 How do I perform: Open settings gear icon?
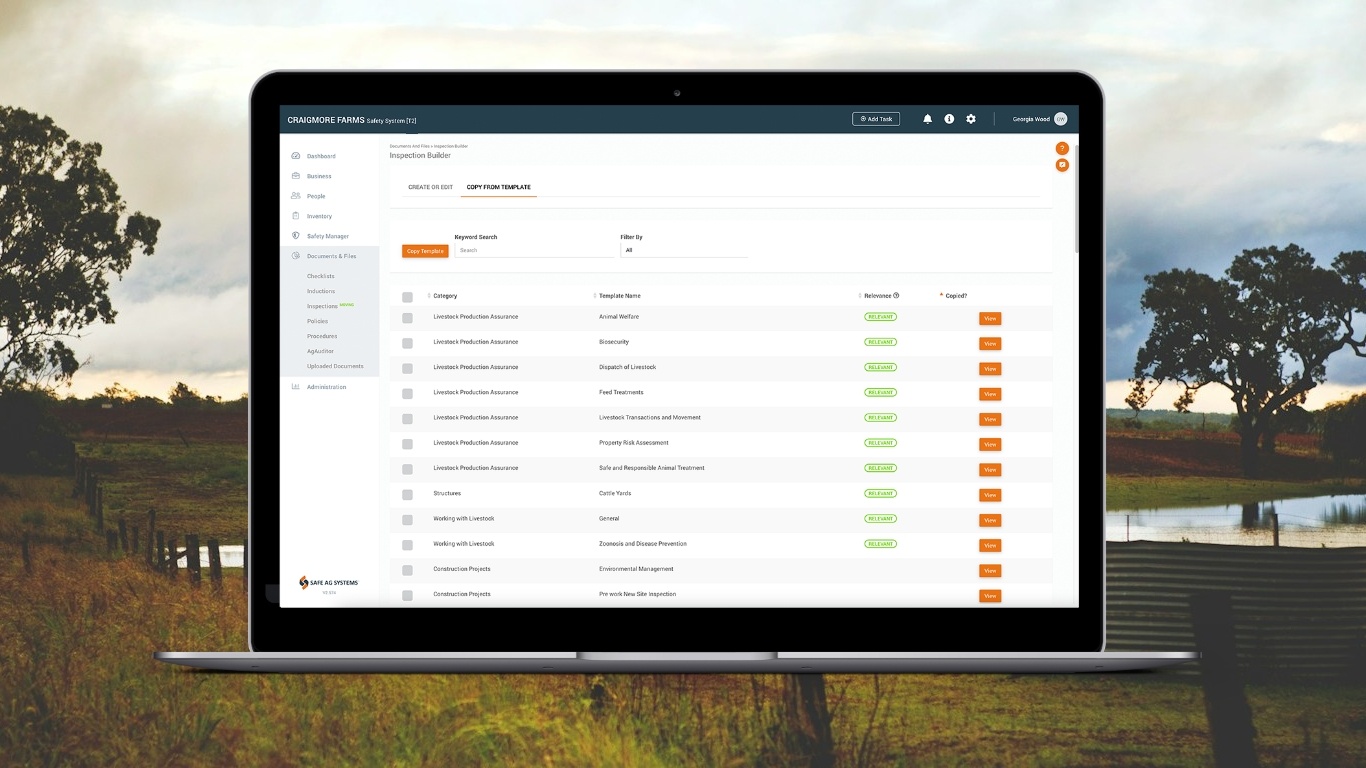[970, 119]
